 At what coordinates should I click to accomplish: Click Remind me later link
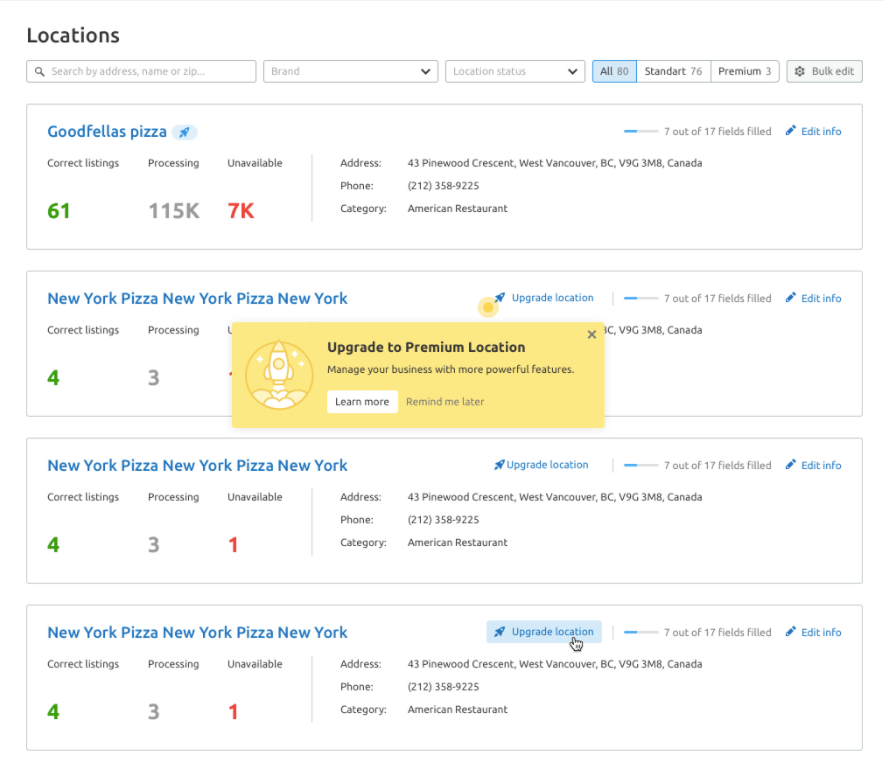tap(444, 401)
